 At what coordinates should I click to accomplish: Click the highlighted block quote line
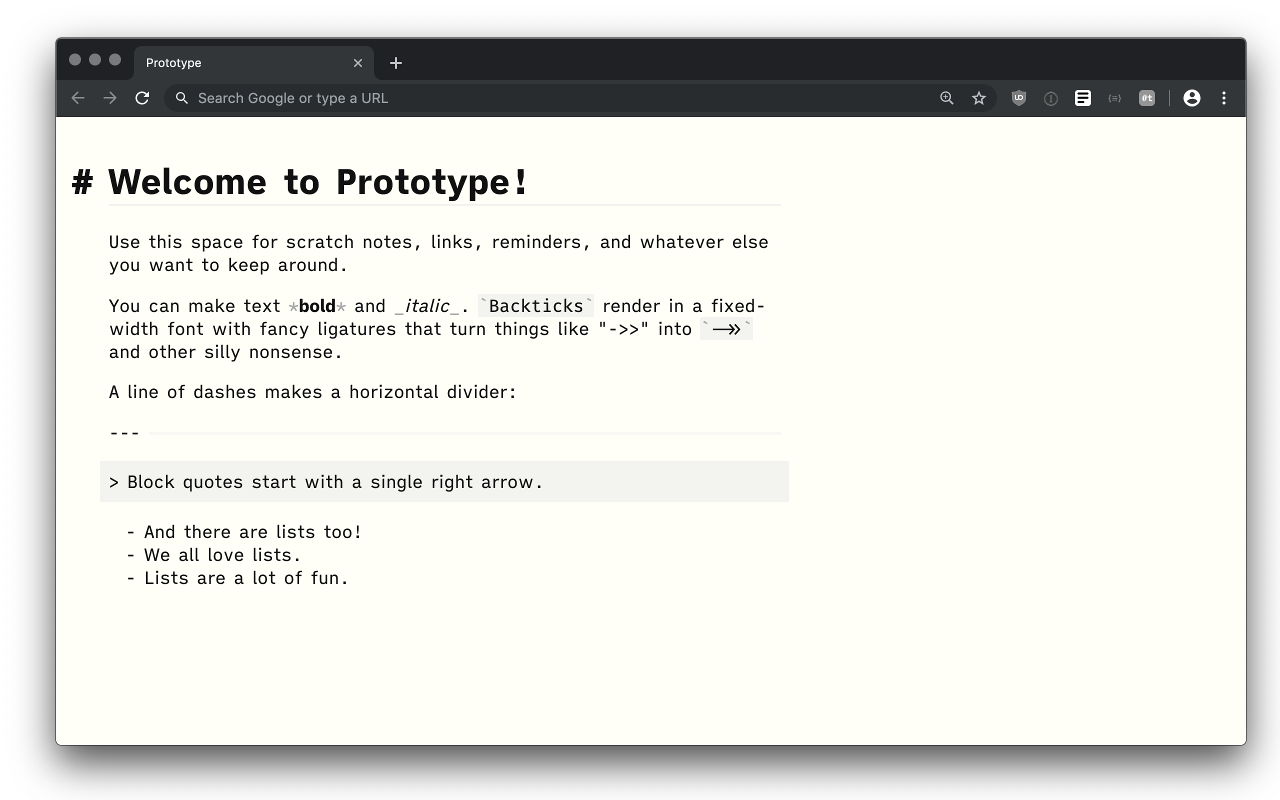pos(333,481)
